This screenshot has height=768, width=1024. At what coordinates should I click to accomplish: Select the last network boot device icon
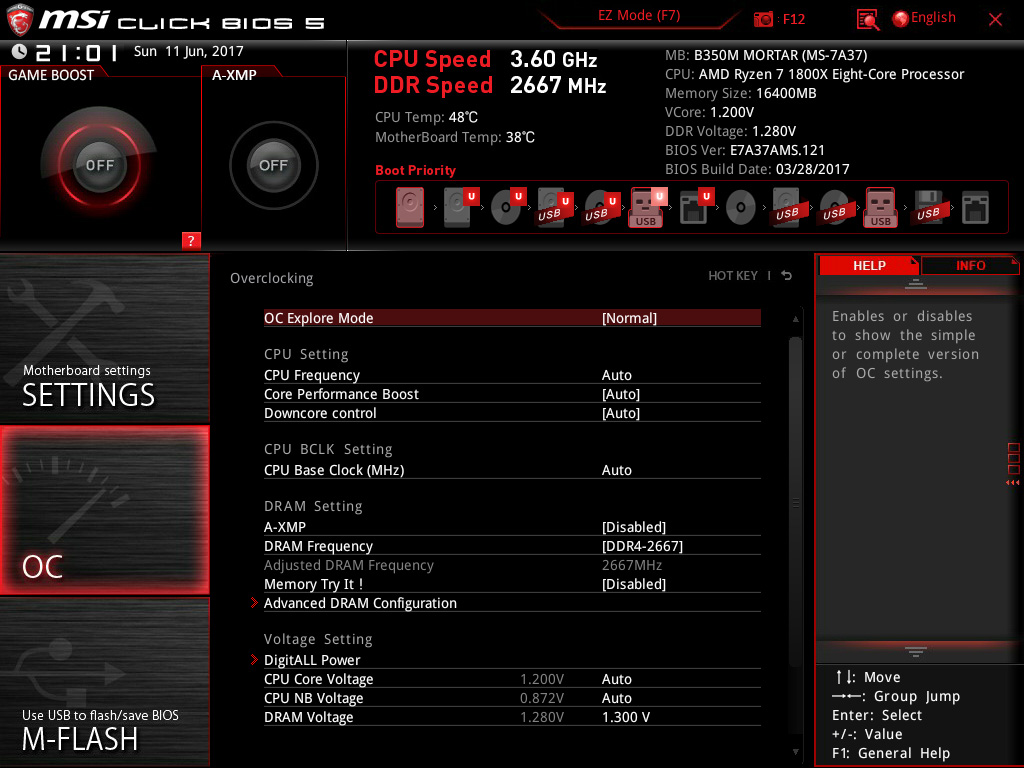point(975,208)
